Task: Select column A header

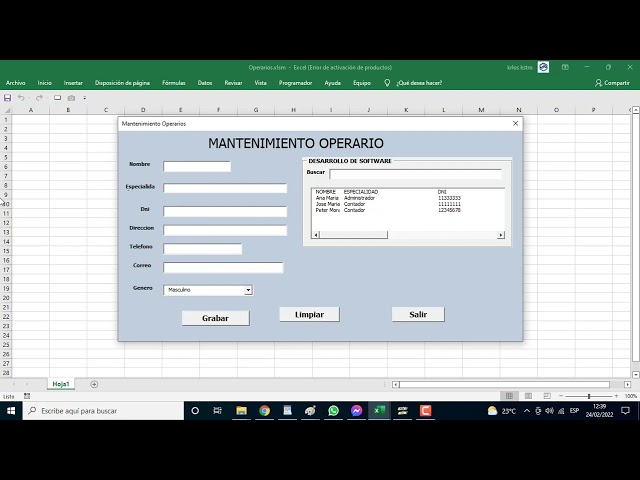Action: tap(31, 110)
